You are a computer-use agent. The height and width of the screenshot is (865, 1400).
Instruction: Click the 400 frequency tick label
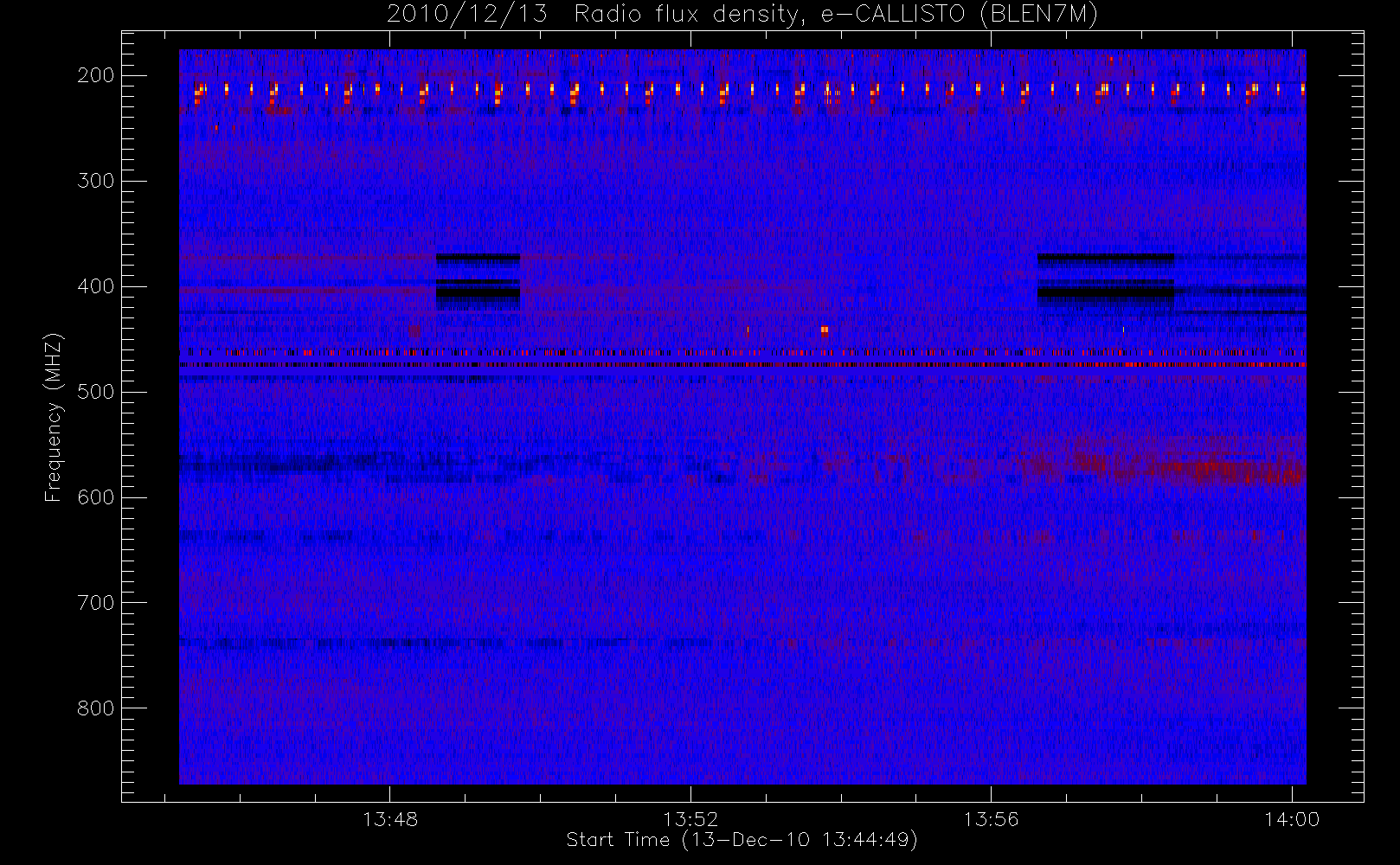pyautogui.click(x=96, y=286)
